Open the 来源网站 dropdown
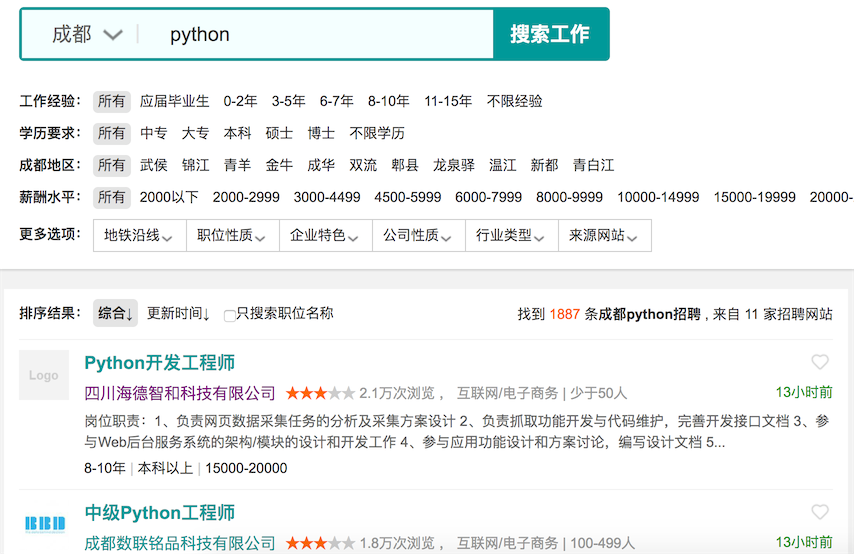Screen dimensions: 854x554 coord(604,236)
